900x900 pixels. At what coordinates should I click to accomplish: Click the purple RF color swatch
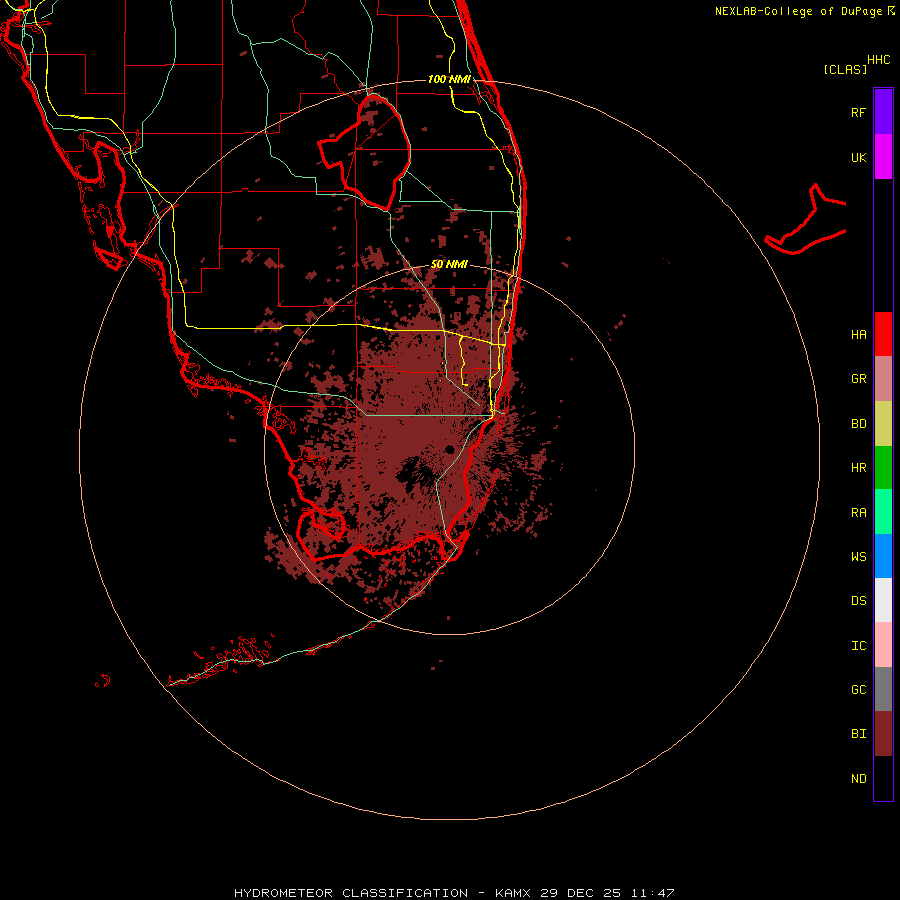pos(883,112)
